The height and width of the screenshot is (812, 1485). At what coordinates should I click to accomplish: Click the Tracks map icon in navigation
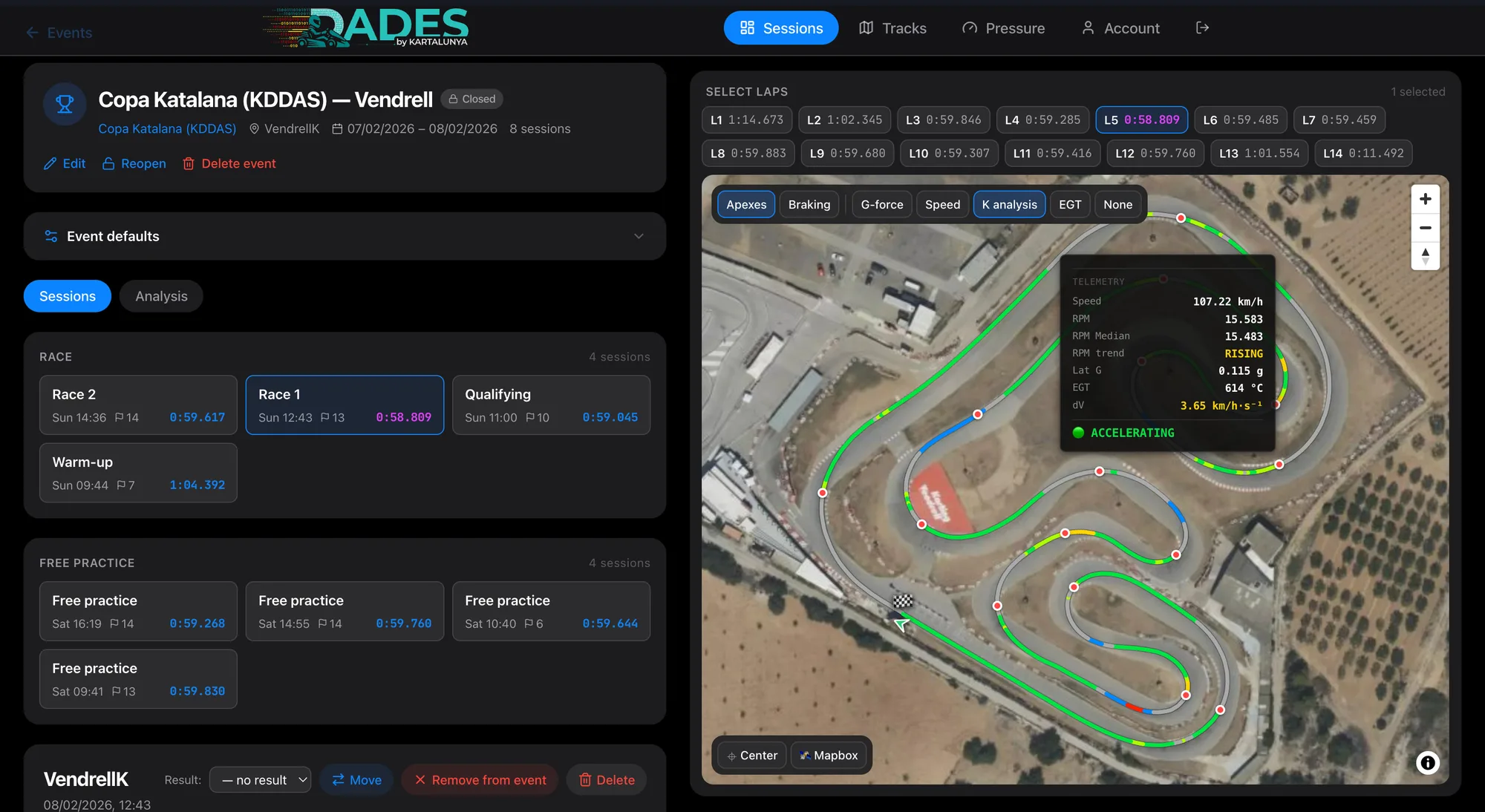[x=866, y=28]
